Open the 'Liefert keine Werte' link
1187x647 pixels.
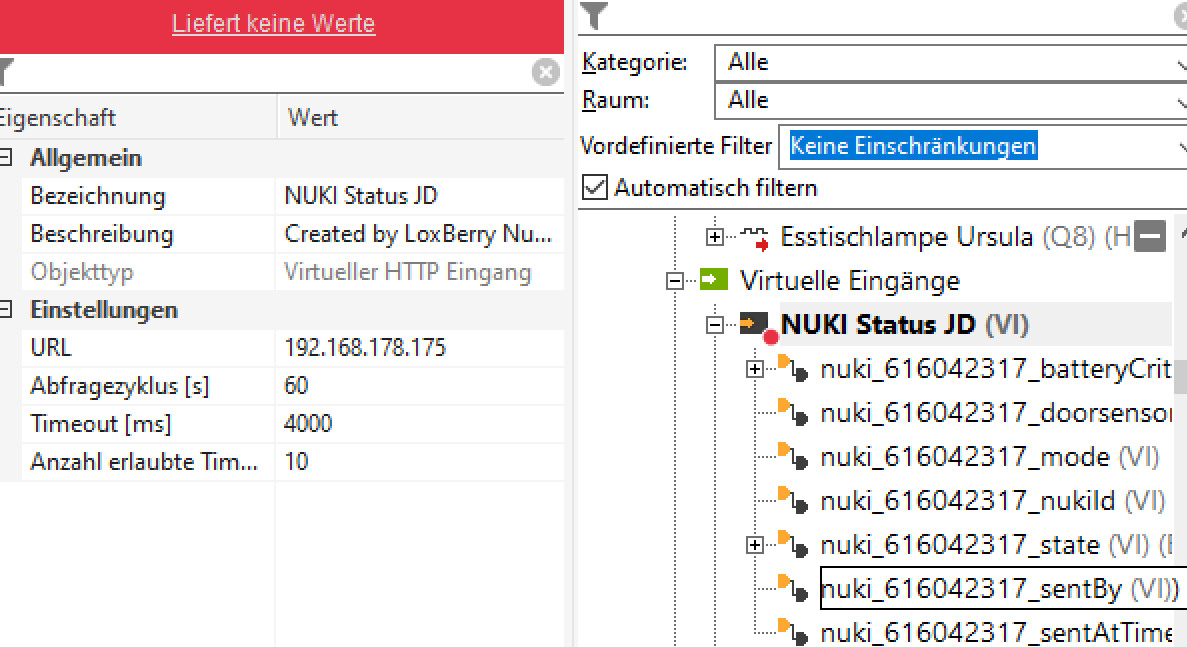(x=273, y=23)
